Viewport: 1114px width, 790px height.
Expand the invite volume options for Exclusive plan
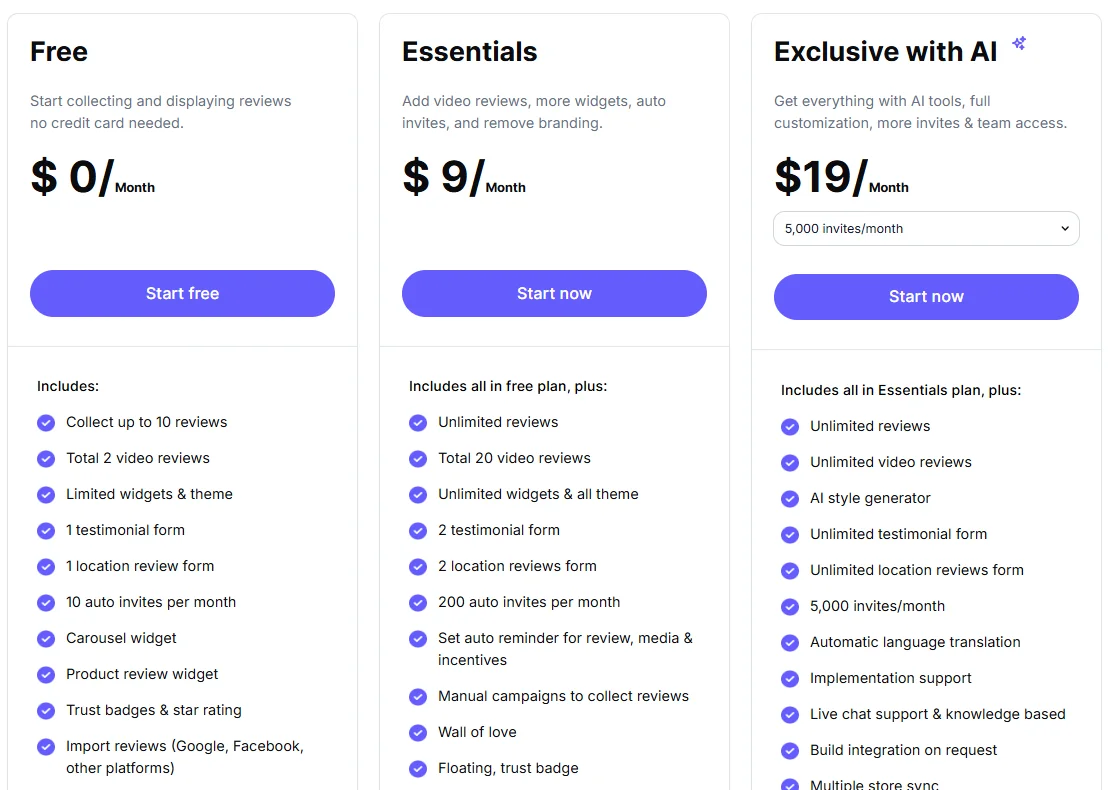[x=926, y=228]
